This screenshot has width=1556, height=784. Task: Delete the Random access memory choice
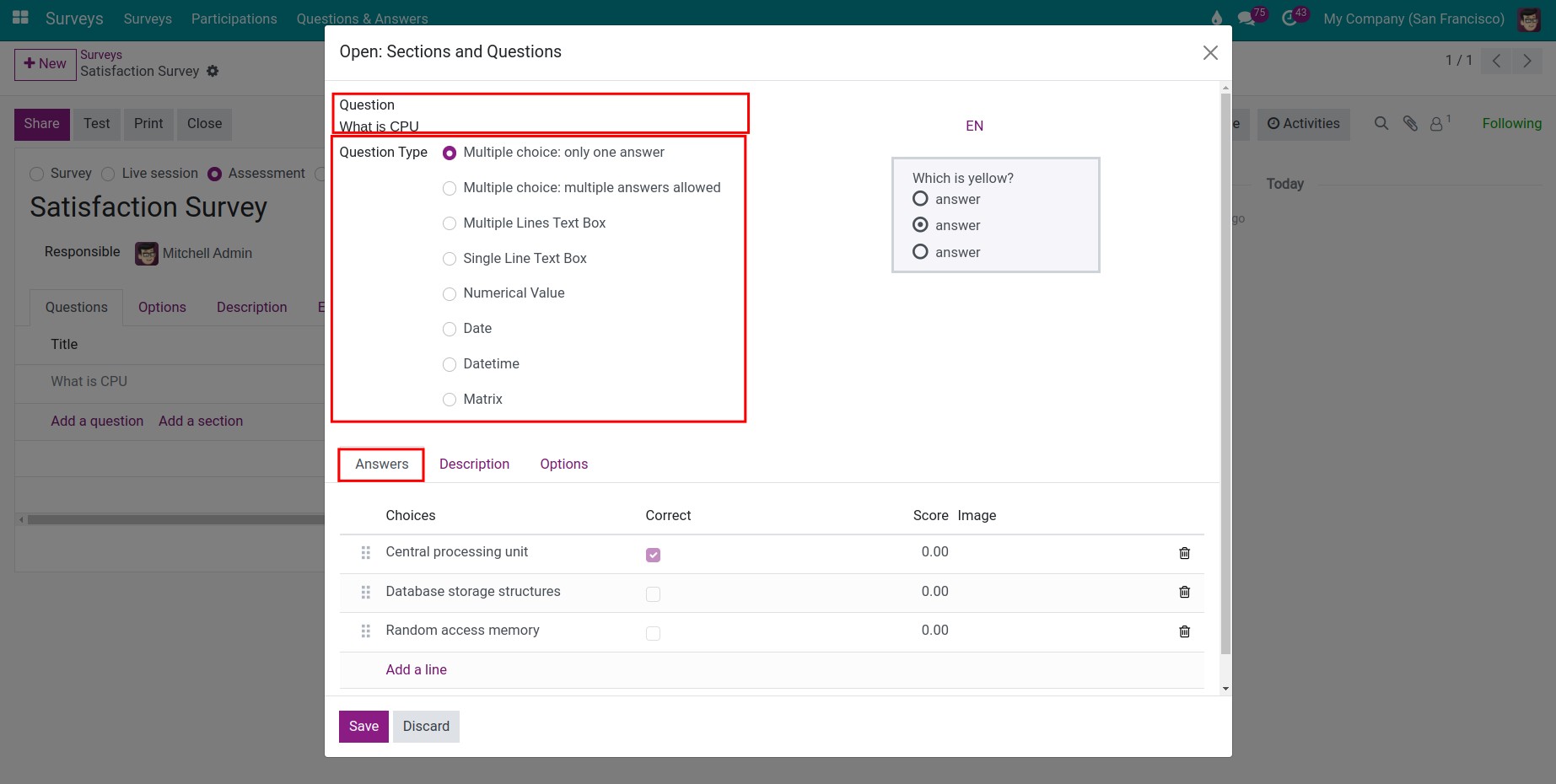point(1184,631)
